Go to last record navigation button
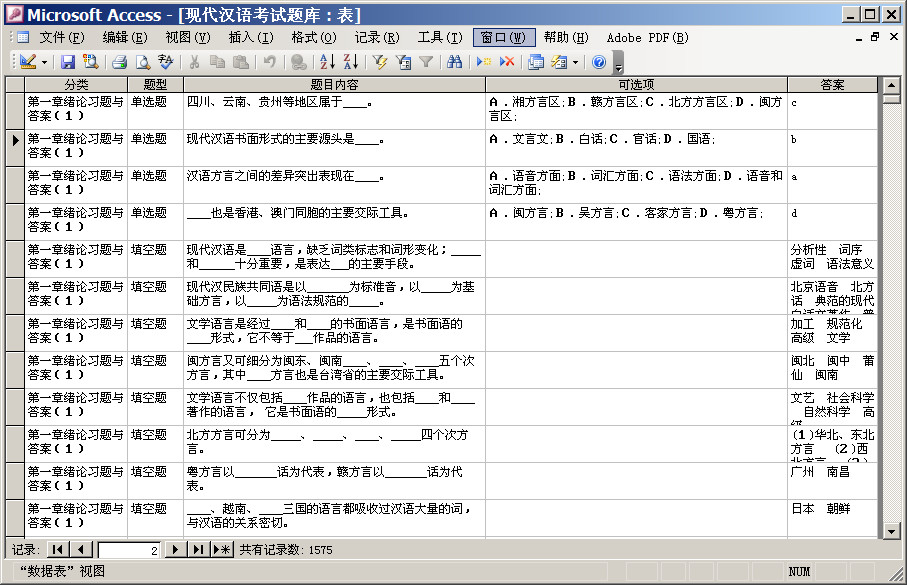 pos(198,549)
